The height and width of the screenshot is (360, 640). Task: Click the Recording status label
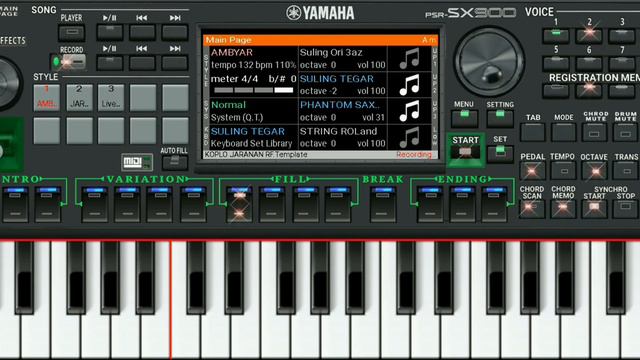tap(414, 155)
